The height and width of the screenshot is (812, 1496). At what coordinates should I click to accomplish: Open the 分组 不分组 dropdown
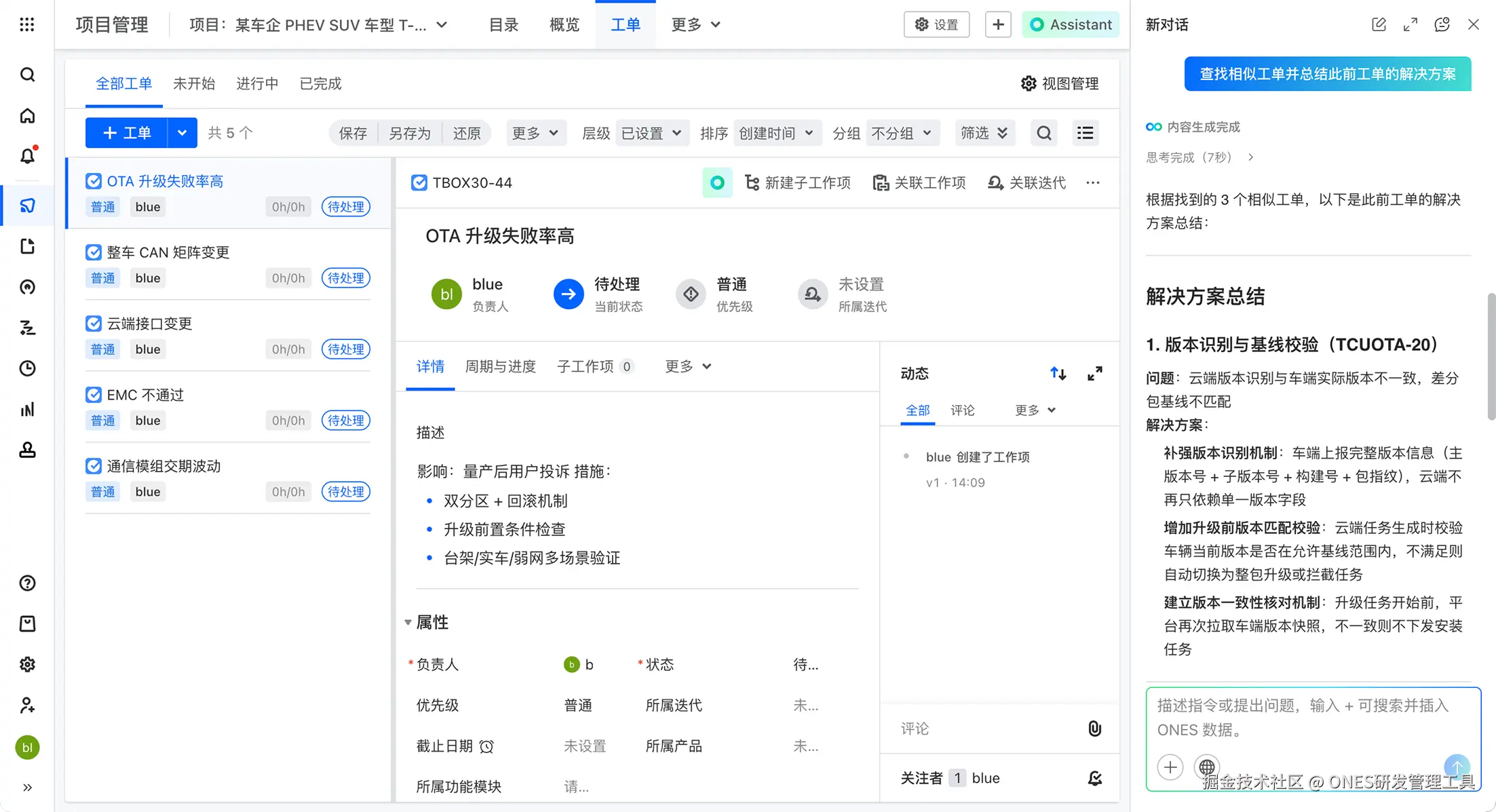pos(902,133)
